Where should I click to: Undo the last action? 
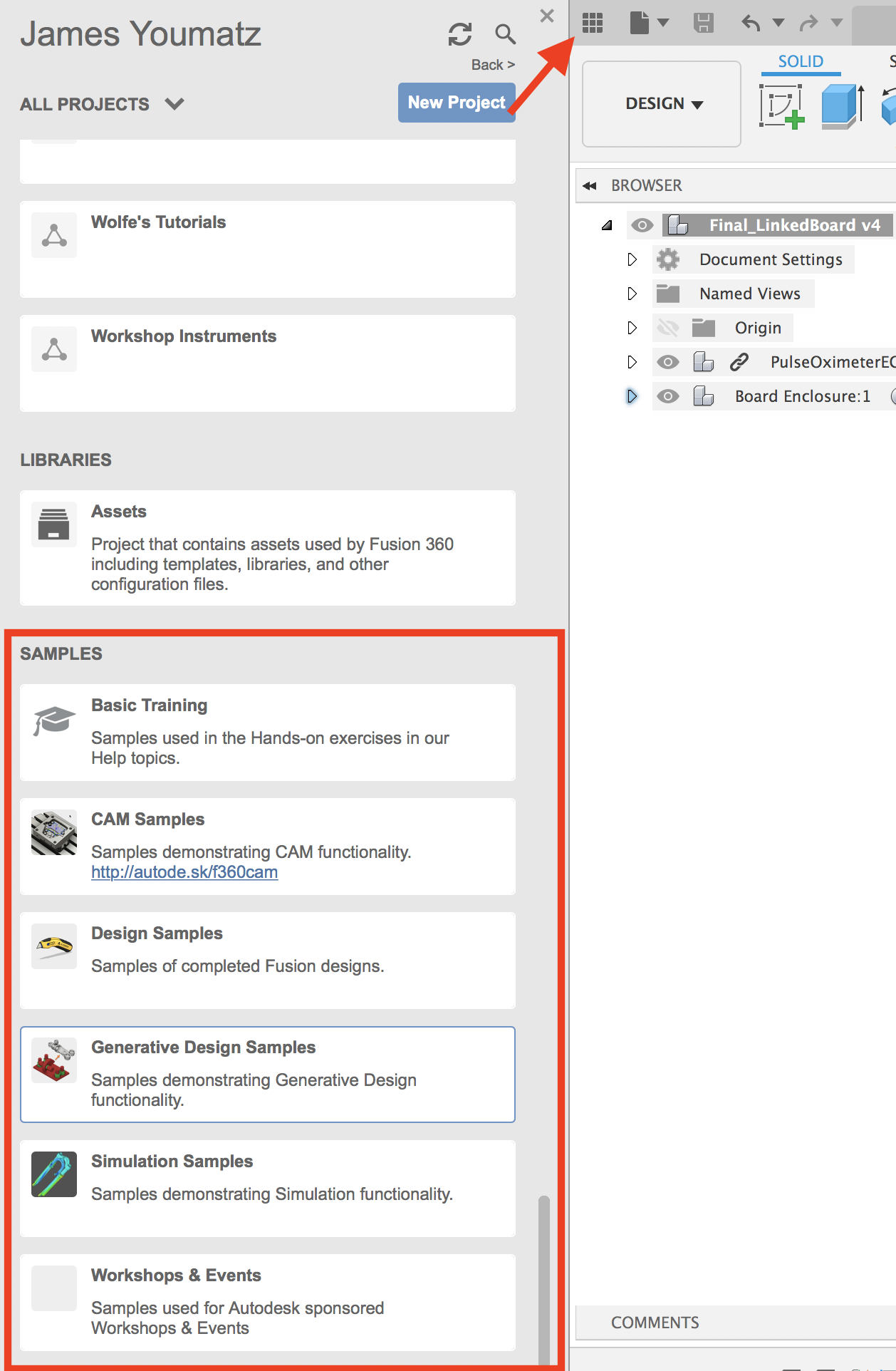point(751,23)
